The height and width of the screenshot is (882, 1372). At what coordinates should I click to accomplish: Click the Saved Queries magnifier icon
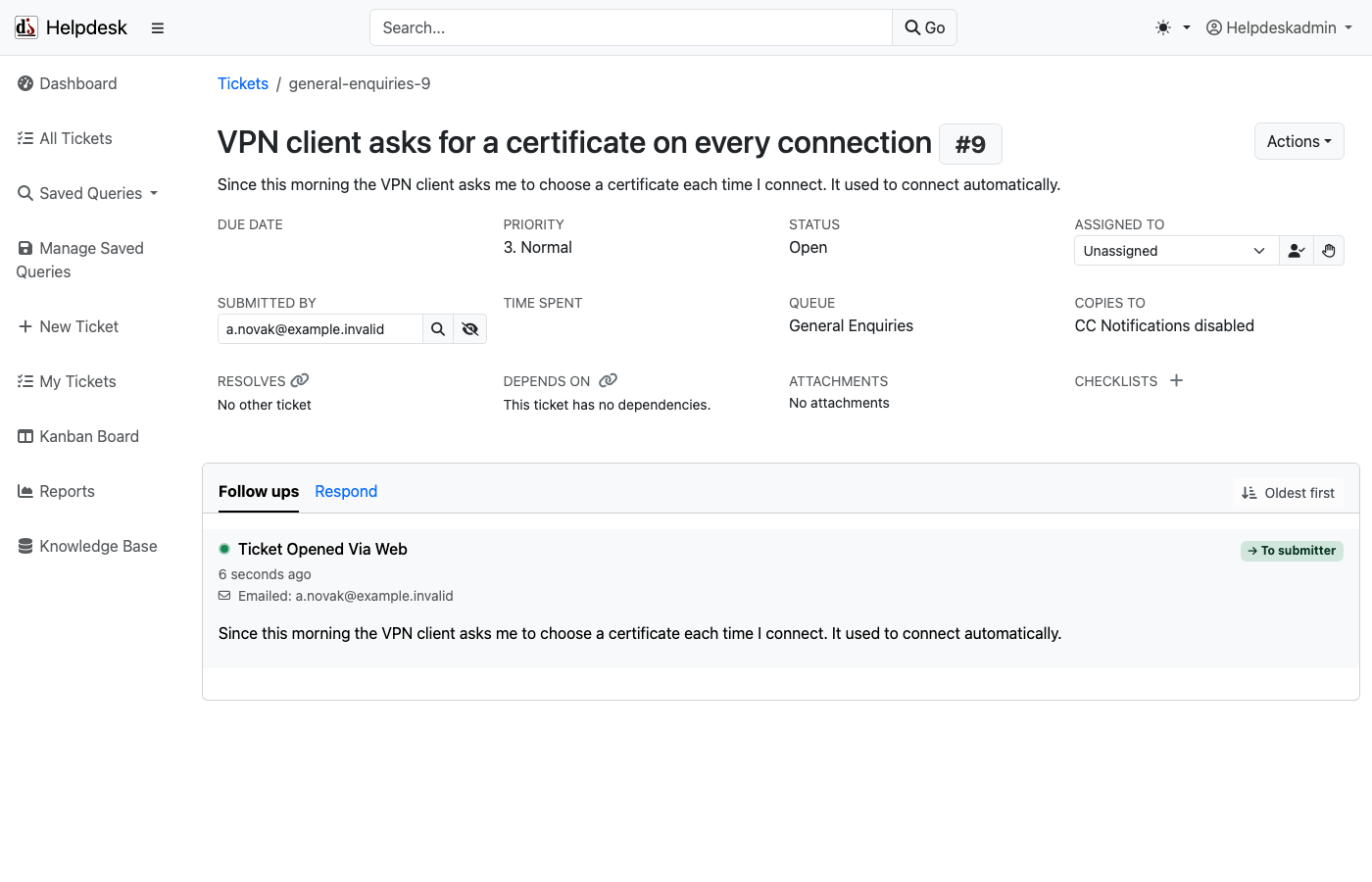(25, 193)
